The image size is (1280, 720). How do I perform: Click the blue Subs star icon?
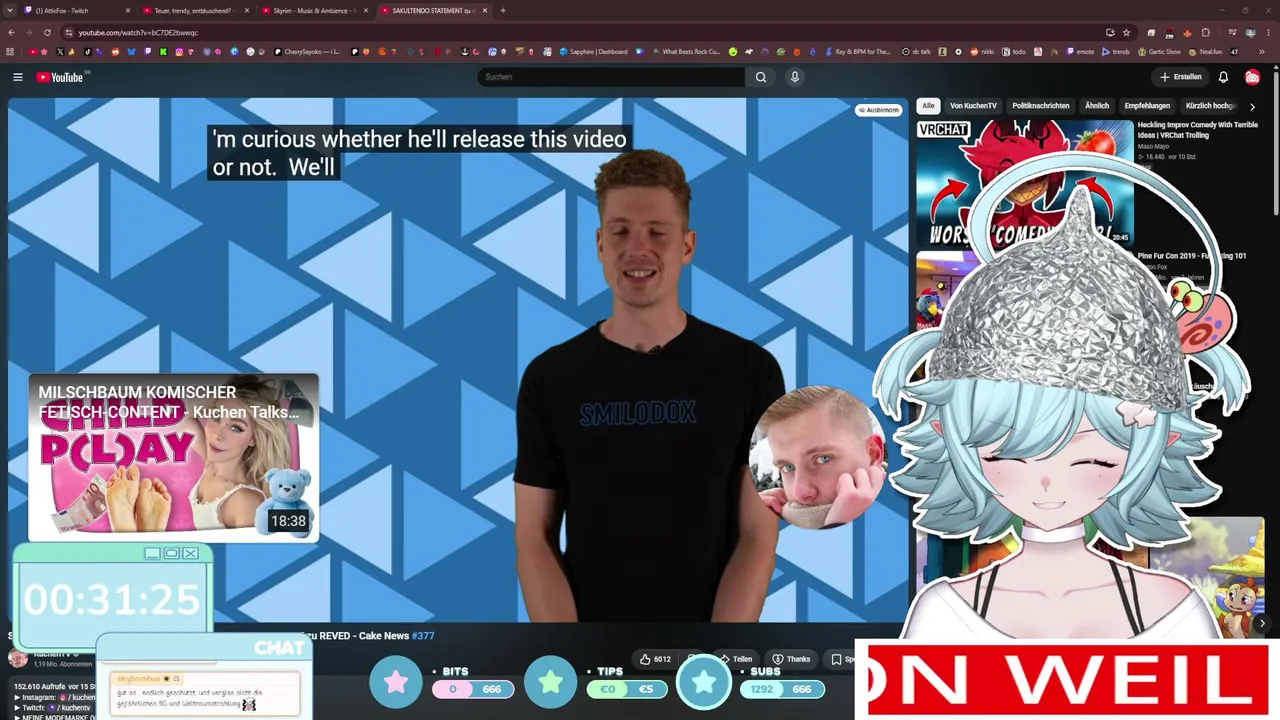coord(704,682)
